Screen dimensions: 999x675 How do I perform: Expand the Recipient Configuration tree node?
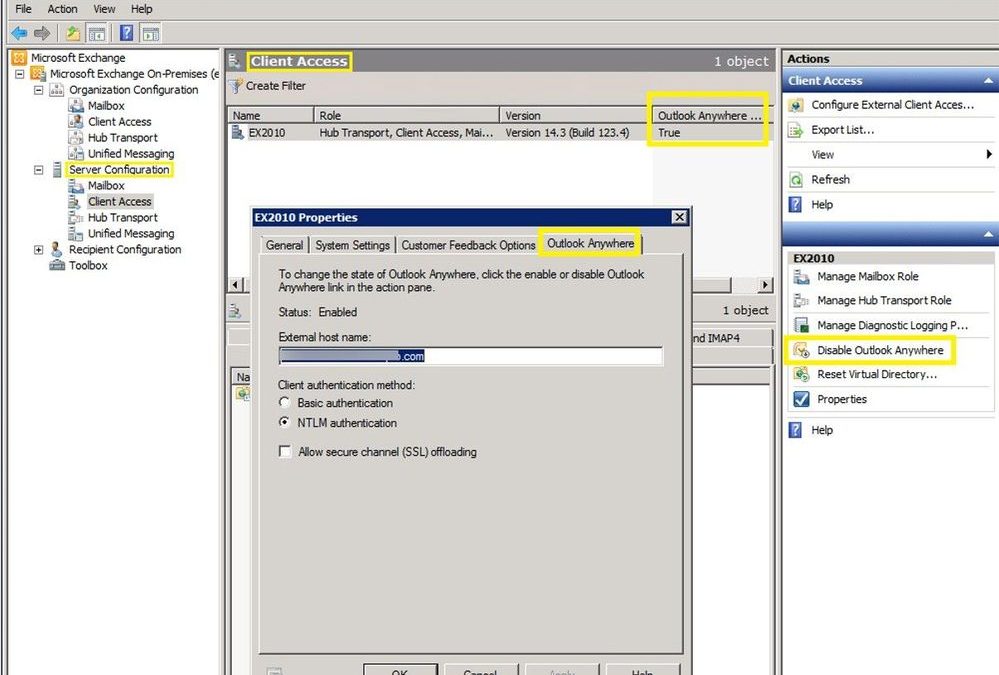click(x=39, y=250)
